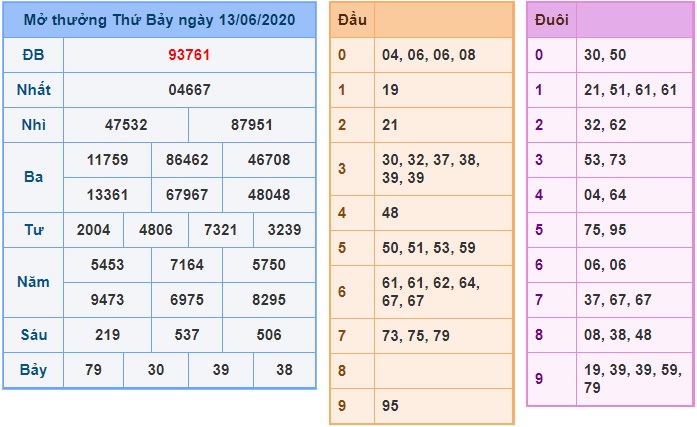Viewport: 697px width, 427px height.
Task: Click the Đầu table row label 3
Action: point(342,169)
